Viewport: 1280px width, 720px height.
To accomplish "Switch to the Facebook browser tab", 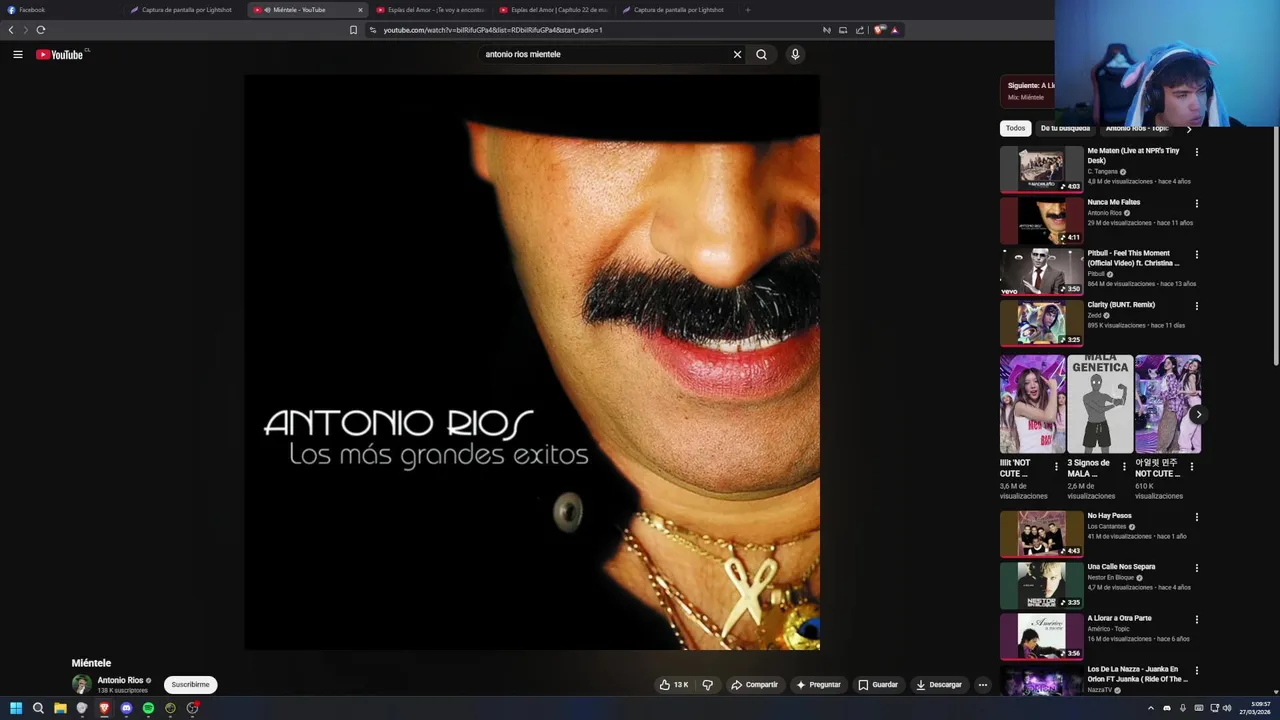I will pyautogui.click(x=60, y=10).
